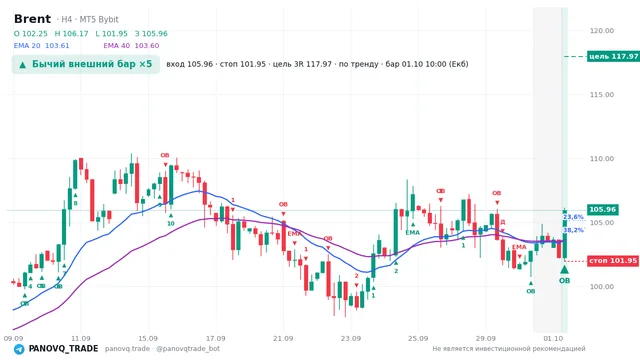Click the 29.09 date axis label
Screen dimensions: 640x360
tap(486, 339)
